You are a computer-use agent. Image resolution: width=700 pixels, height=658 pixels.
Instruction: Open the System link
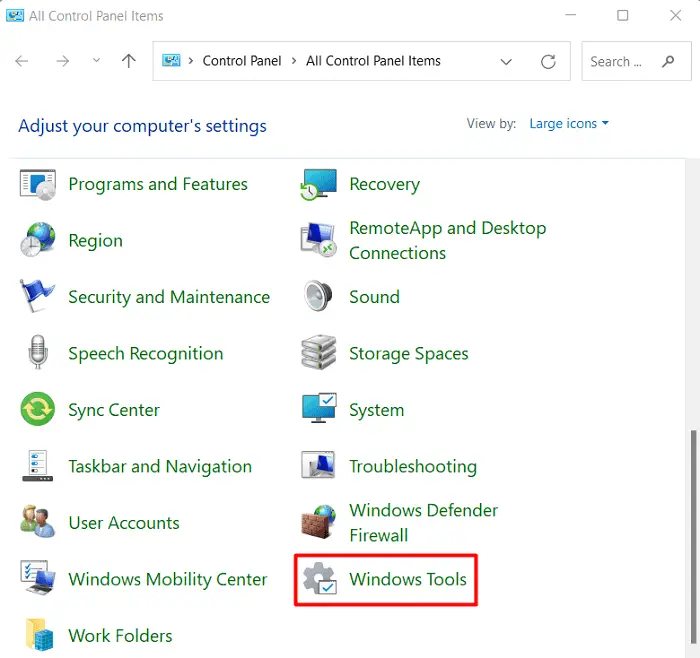click(377, 410)
